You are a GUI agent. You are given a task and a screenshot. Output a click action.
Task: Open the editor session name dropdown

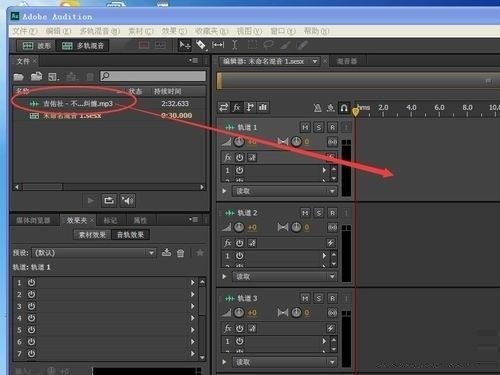[x=315, y=61]
